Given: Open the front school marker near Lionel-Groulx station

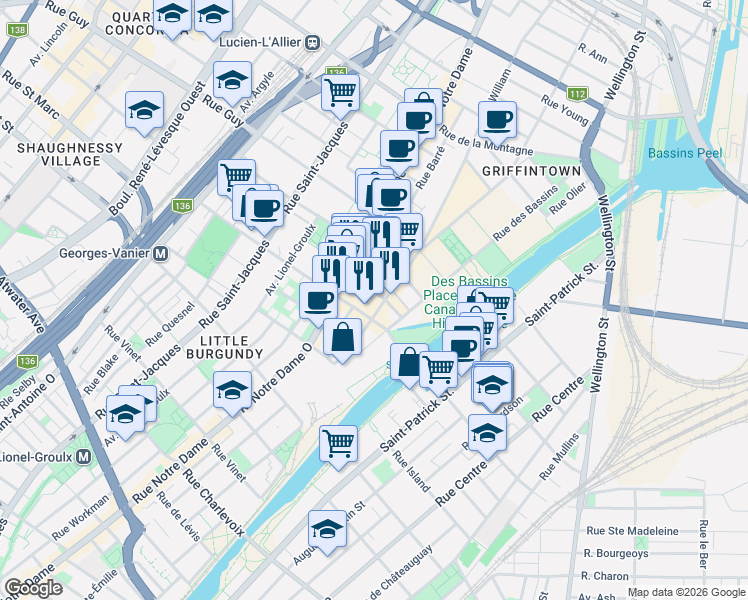Looking at the screenshot, I should click(125, 416).
